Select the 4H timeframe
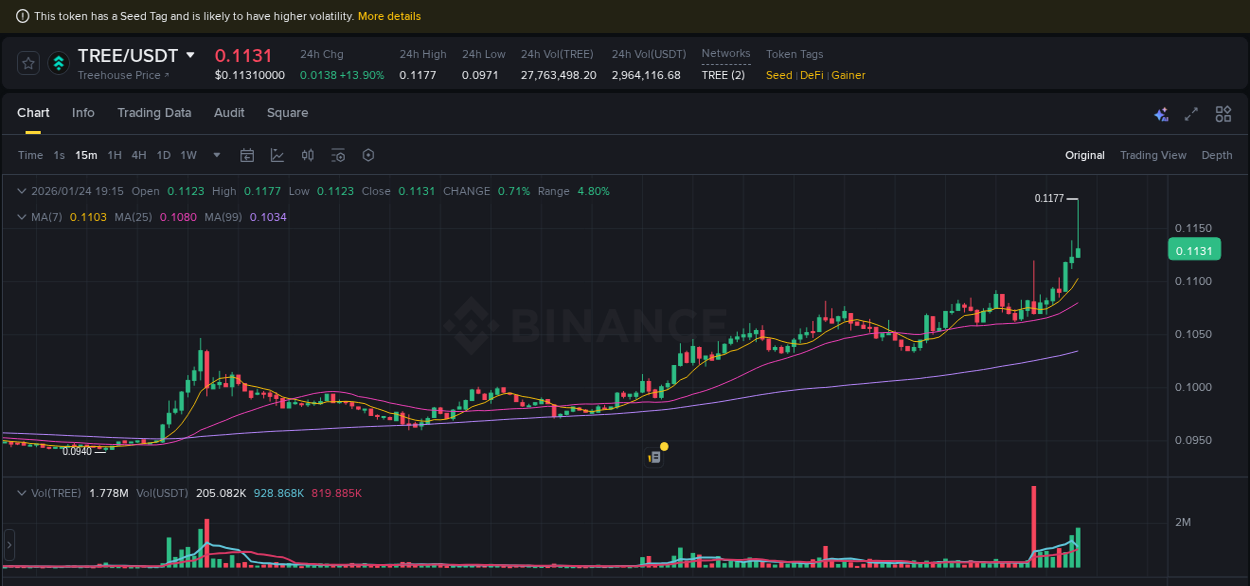This screenshot has height=586, width=1250. point(138,155)
